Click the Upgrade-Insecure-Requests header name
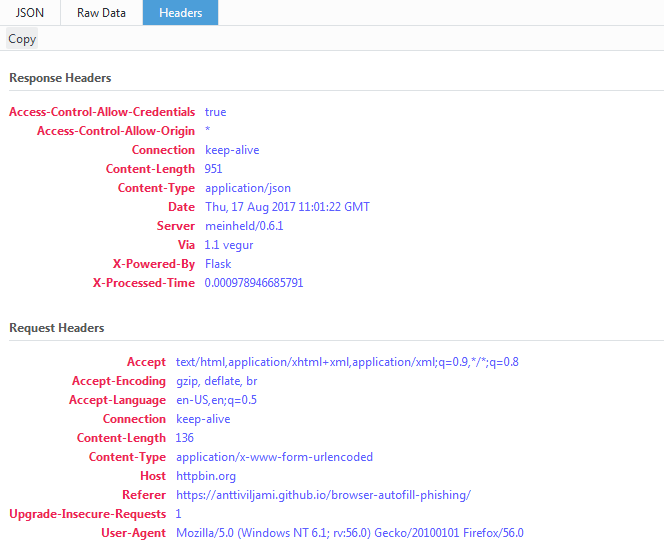The height and width of the screenshot is (554, 664). click(88, 514)
